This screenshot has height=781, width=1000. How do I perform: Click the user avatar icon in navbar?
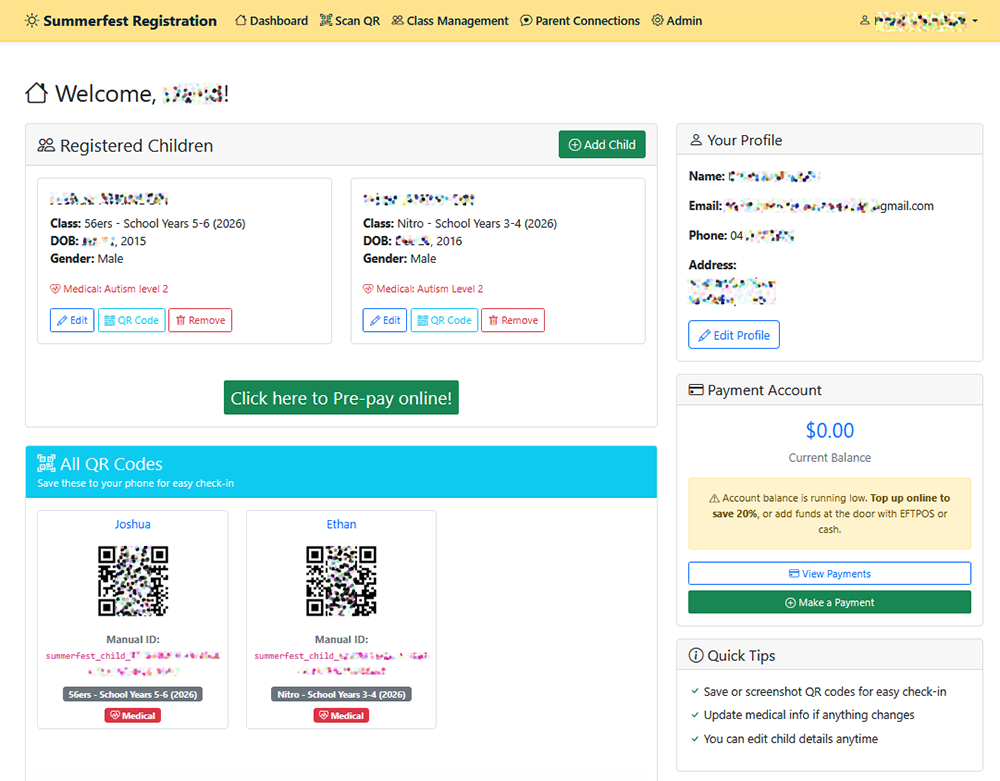[865, 20]
